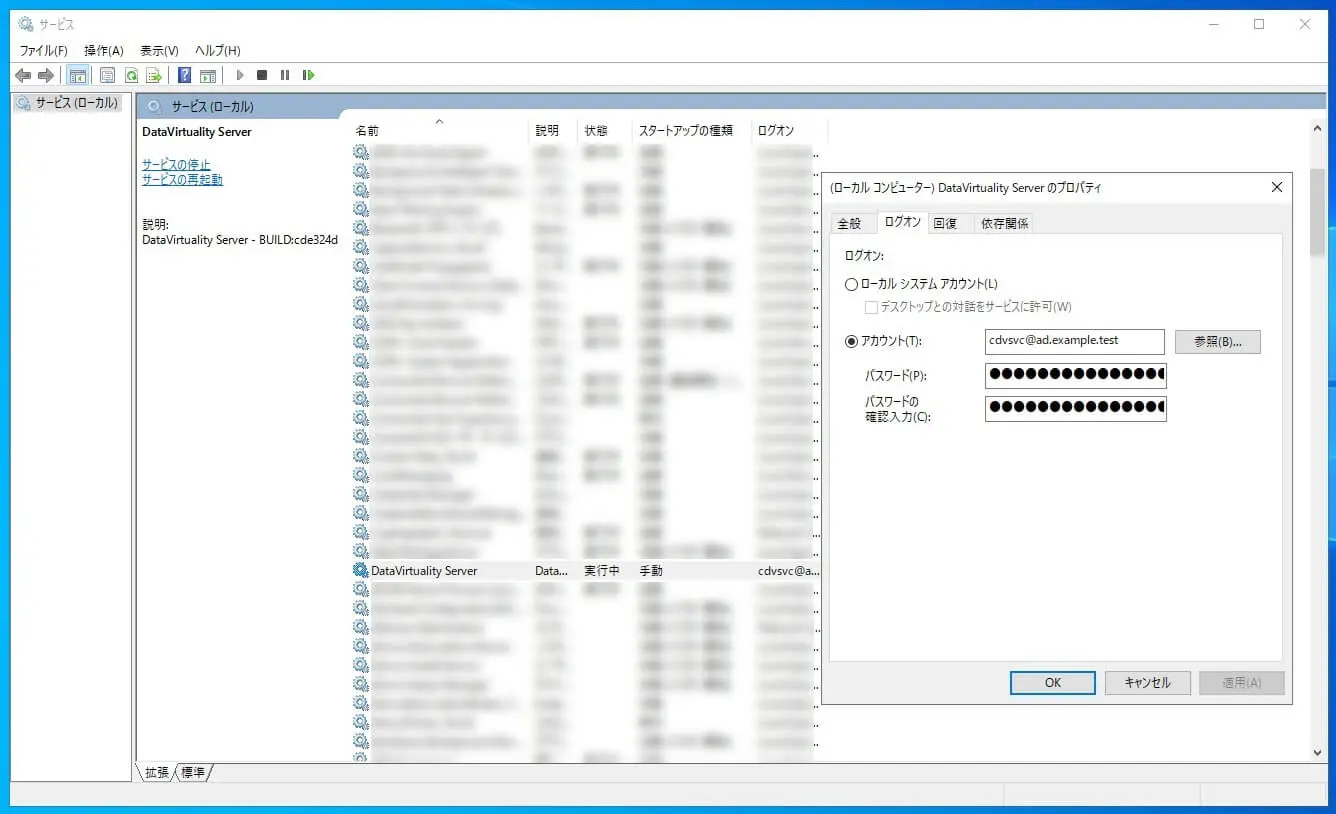Click the キャンセル button
Image resolution: width=1336 pixels, height=814 pixels.
(1147, 683)
